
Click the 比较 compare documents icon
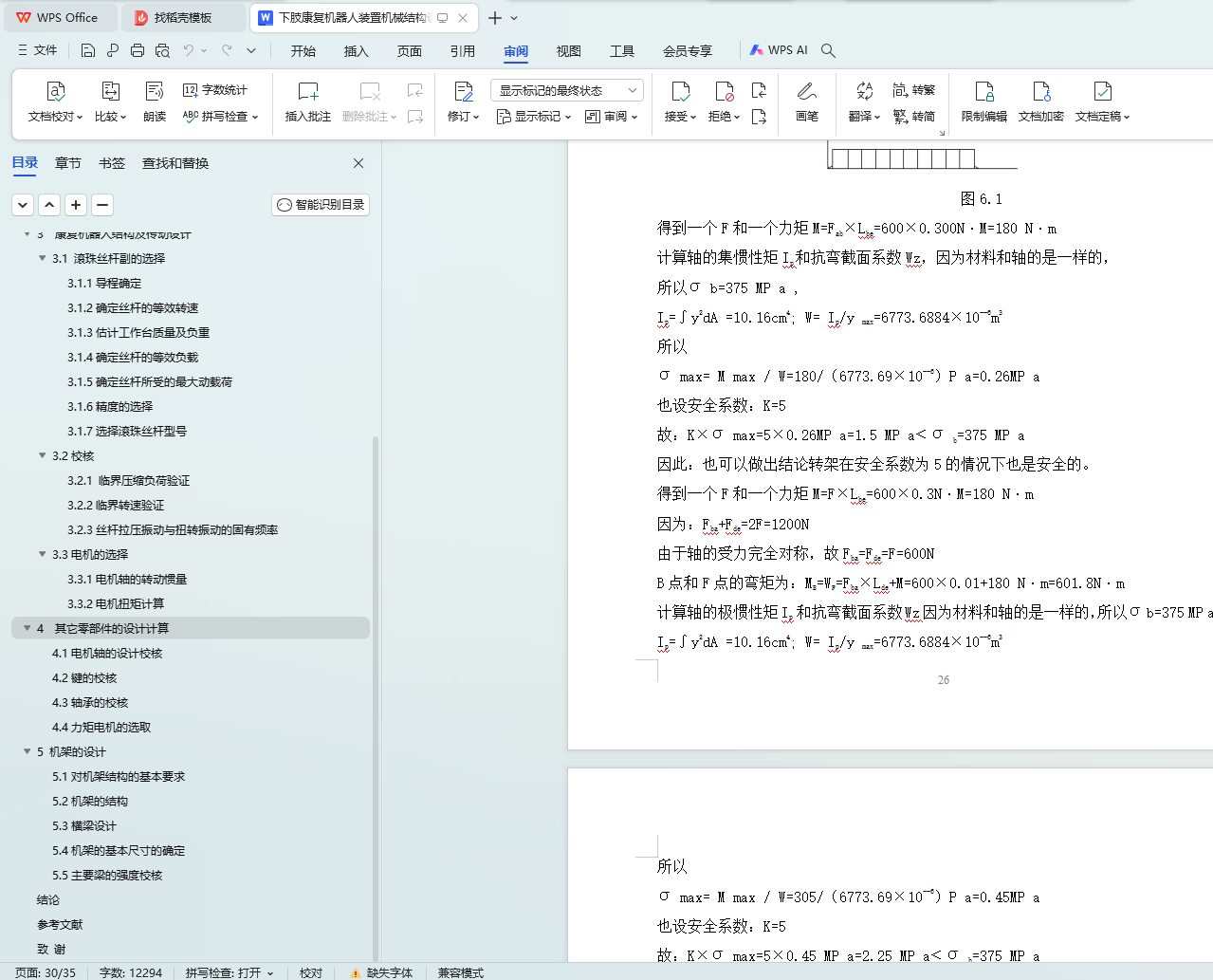110,91
